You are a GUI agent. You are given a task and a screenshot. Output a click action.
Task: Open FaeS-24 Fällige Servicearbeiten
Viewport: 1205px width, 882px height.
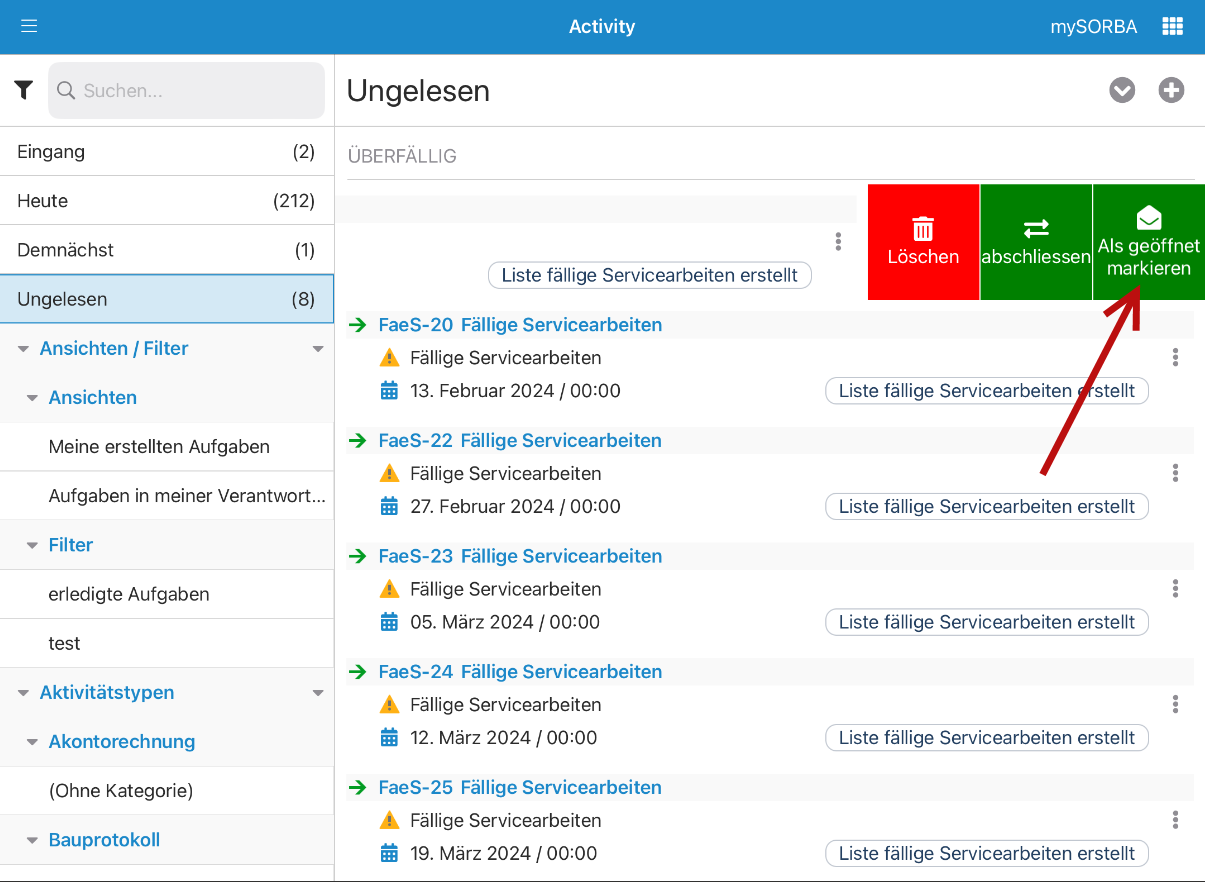coord(520,672)
